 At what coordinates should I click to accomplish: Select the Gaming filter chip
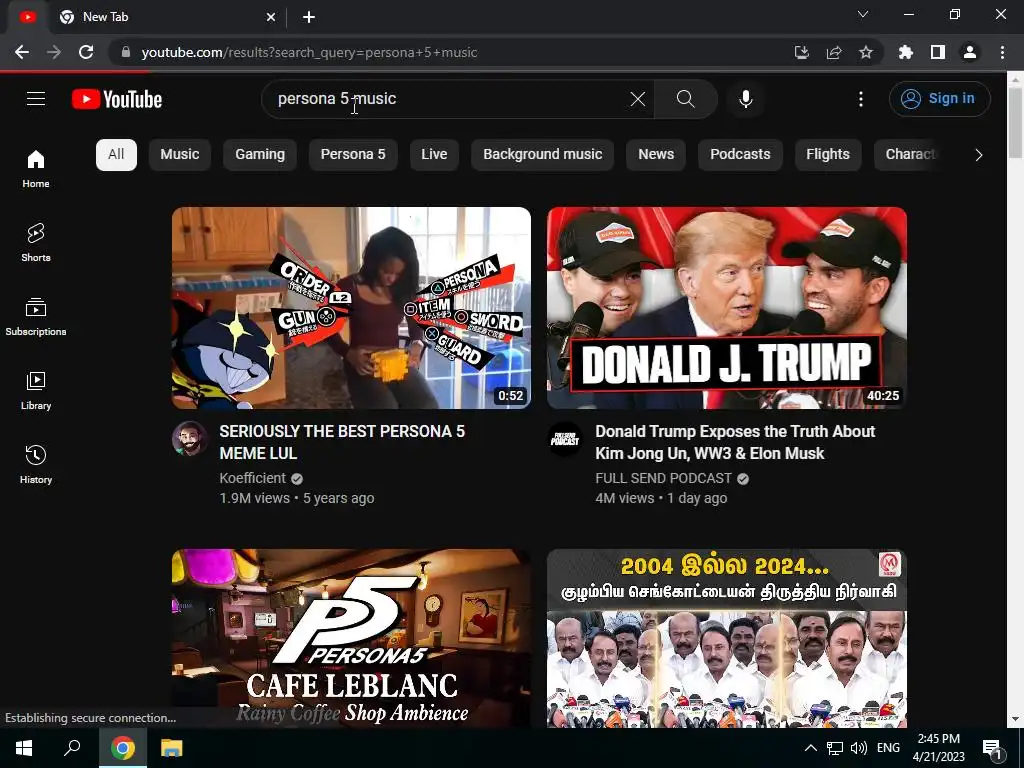[x=260, y=155]
